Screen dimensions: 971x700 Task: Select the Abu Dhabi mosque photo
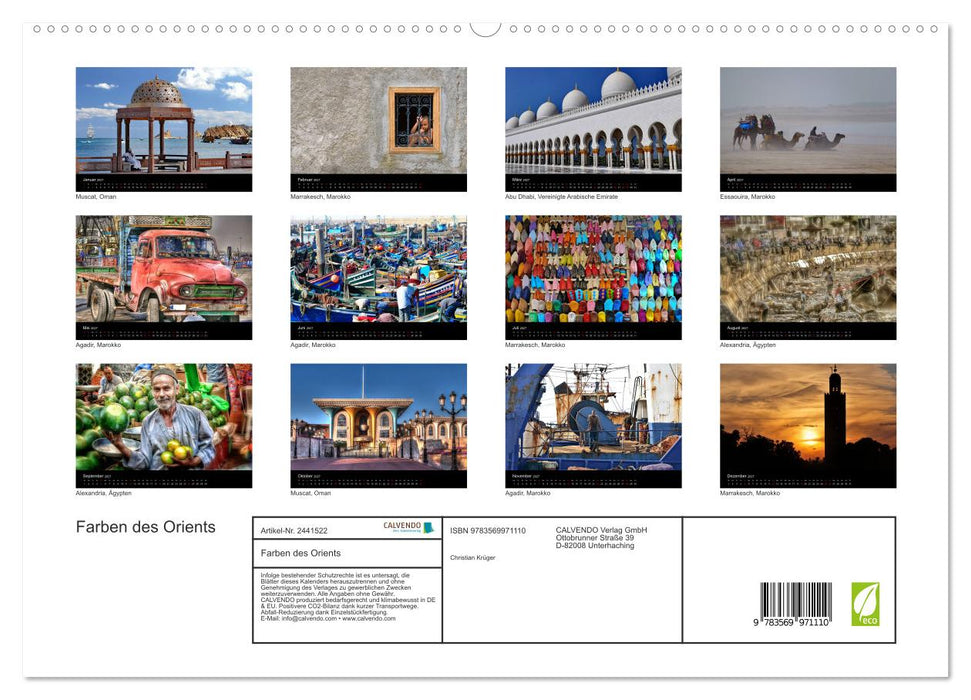click(593, 129)
